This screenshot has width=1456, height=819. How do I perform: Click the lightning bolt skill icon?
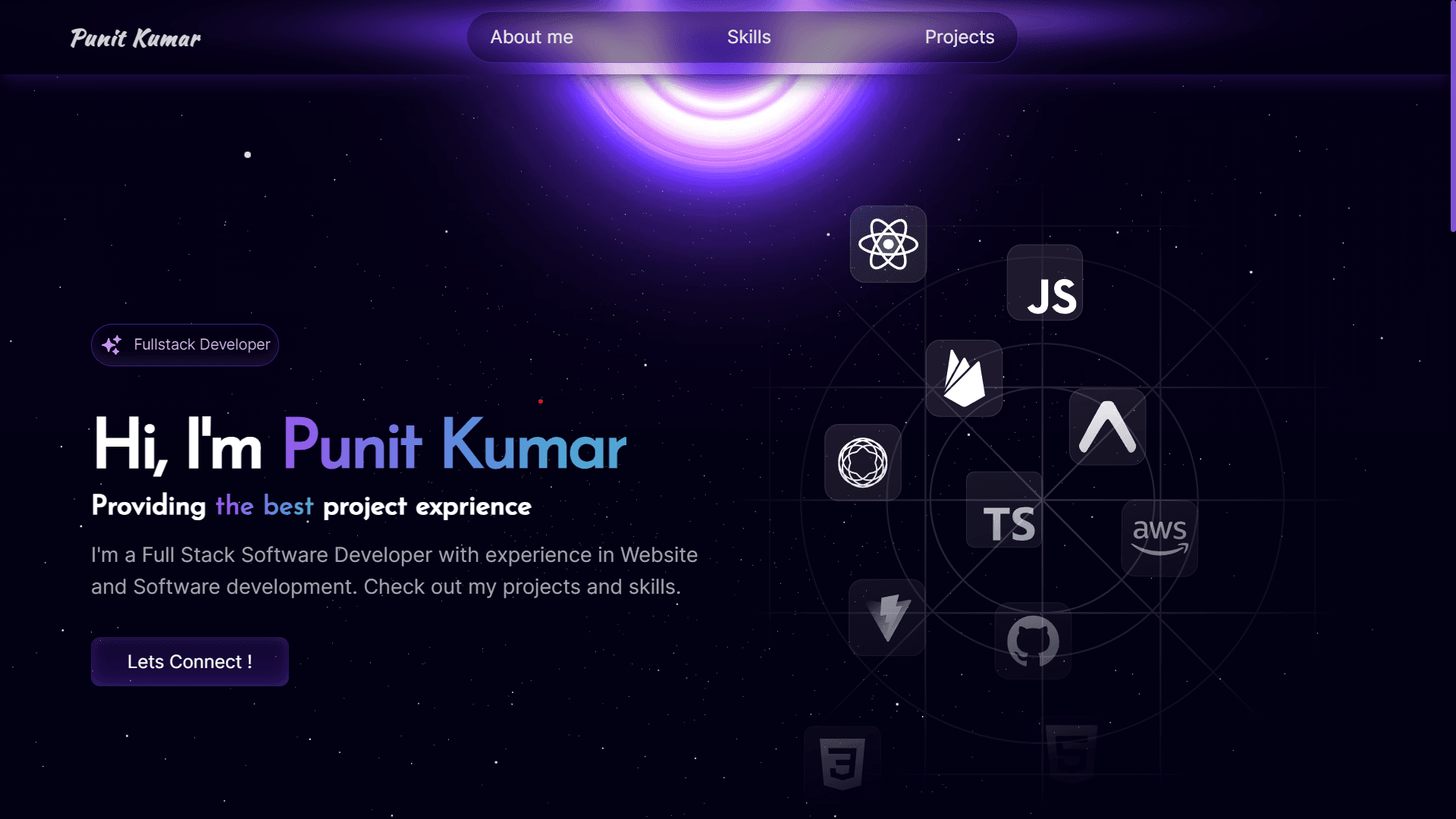[x=887, y=617]
